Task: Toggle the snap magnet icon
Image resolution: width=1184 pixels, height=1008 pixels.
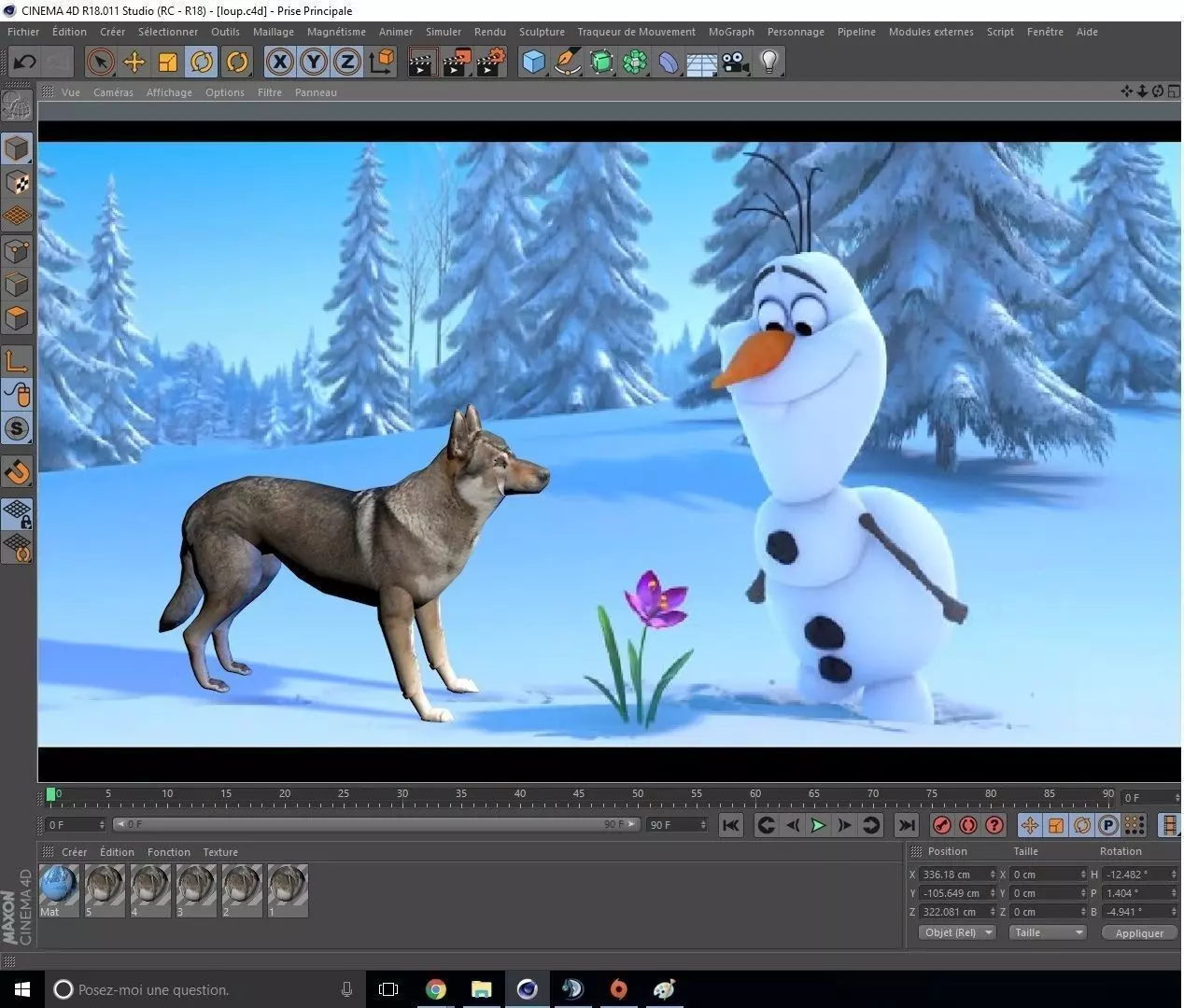Action: [17, 472]
